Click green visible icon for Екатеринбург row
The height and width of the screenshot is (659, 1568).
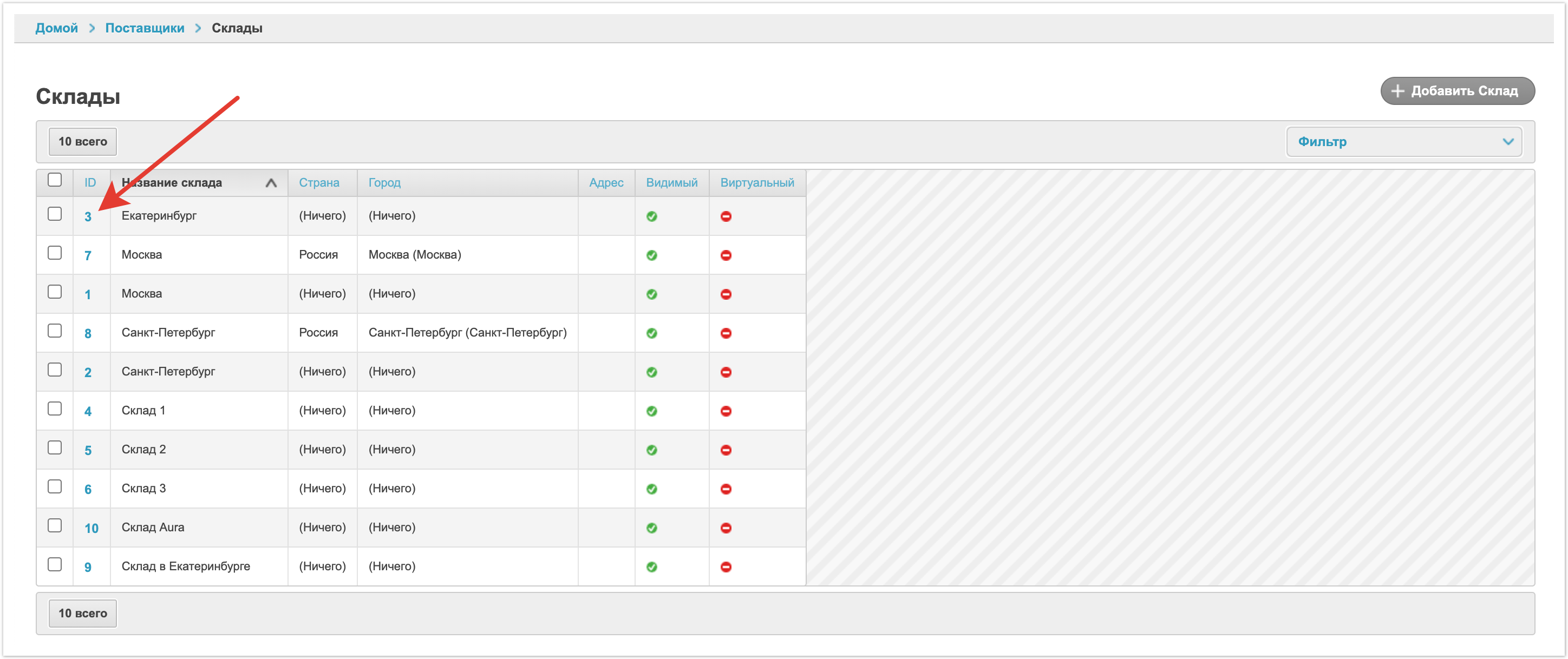coord(651,216)
